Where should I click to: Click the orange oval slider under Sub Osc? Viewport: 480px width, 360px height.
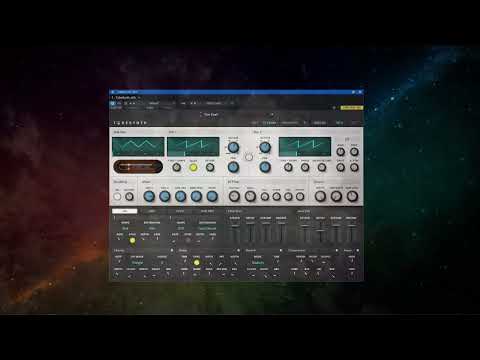(138, 167)
